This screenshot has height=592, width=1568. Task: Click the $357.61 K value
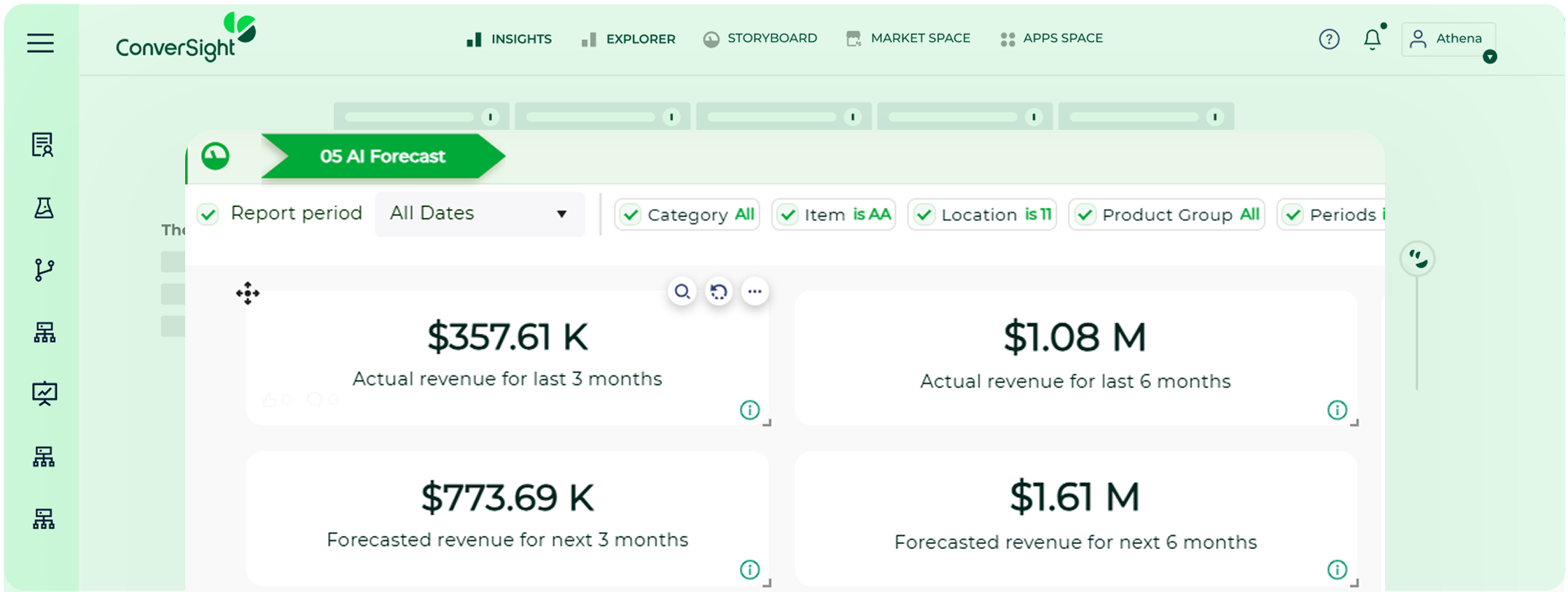[x=507, y=337]
